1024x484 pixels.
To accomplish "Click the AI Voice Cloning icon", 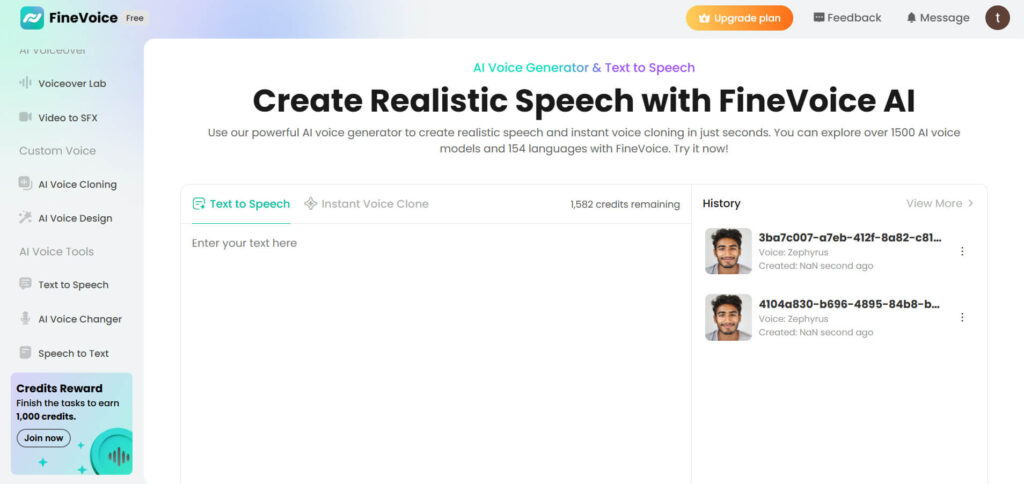I will pos(25,184).
